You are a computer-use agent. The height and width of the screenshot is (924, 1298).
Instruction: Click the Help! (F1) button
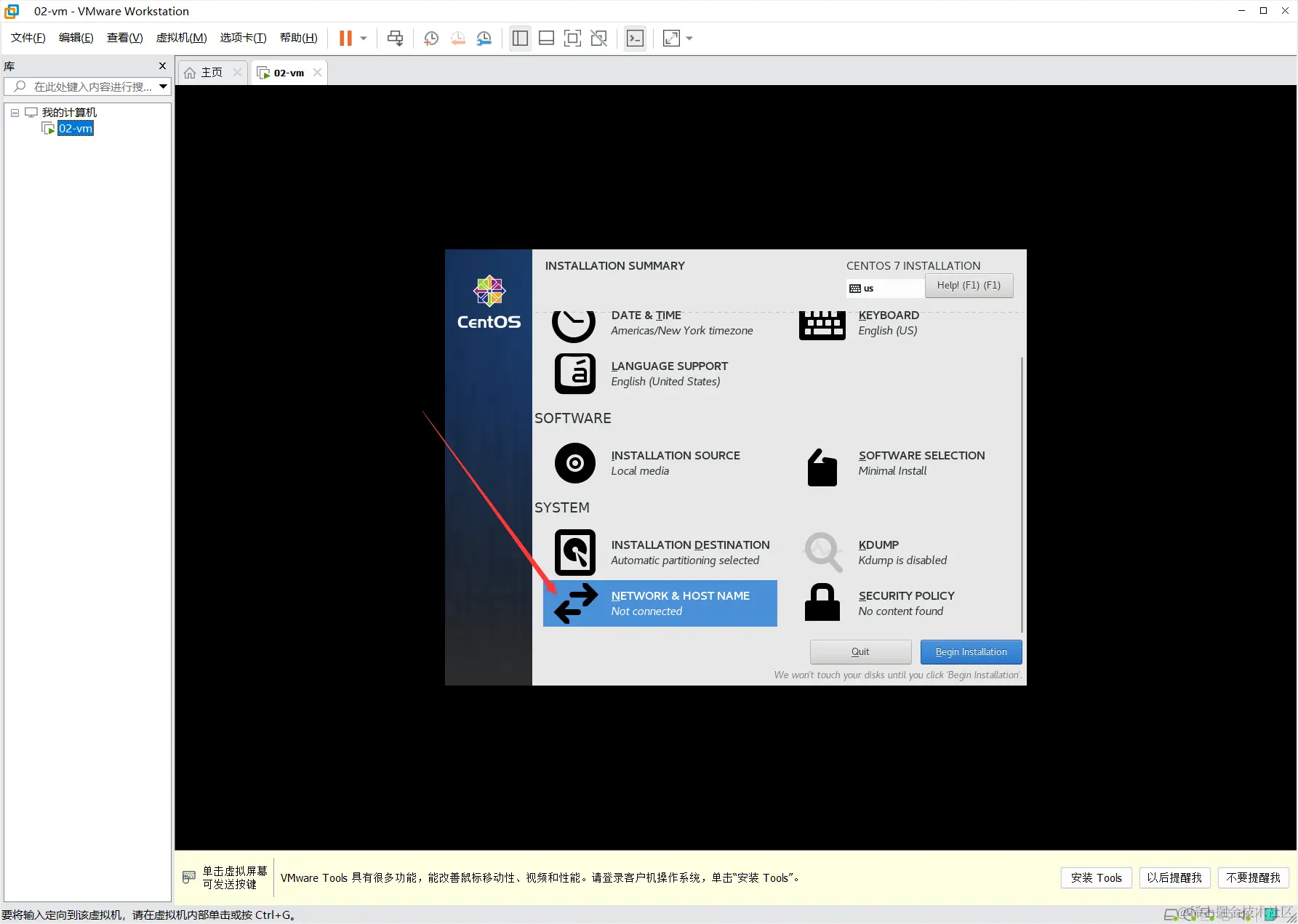[x=969, y=286]
